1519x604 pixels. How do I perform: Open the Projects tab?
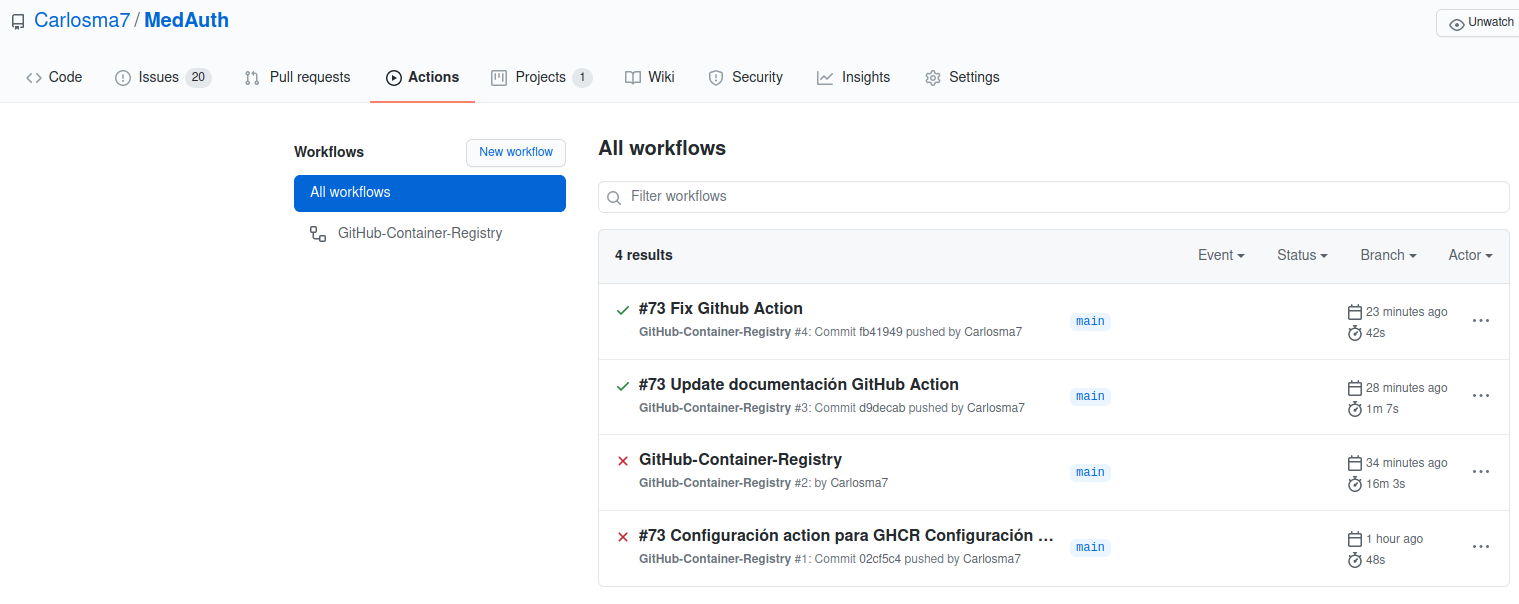click(x=541, y=77)
